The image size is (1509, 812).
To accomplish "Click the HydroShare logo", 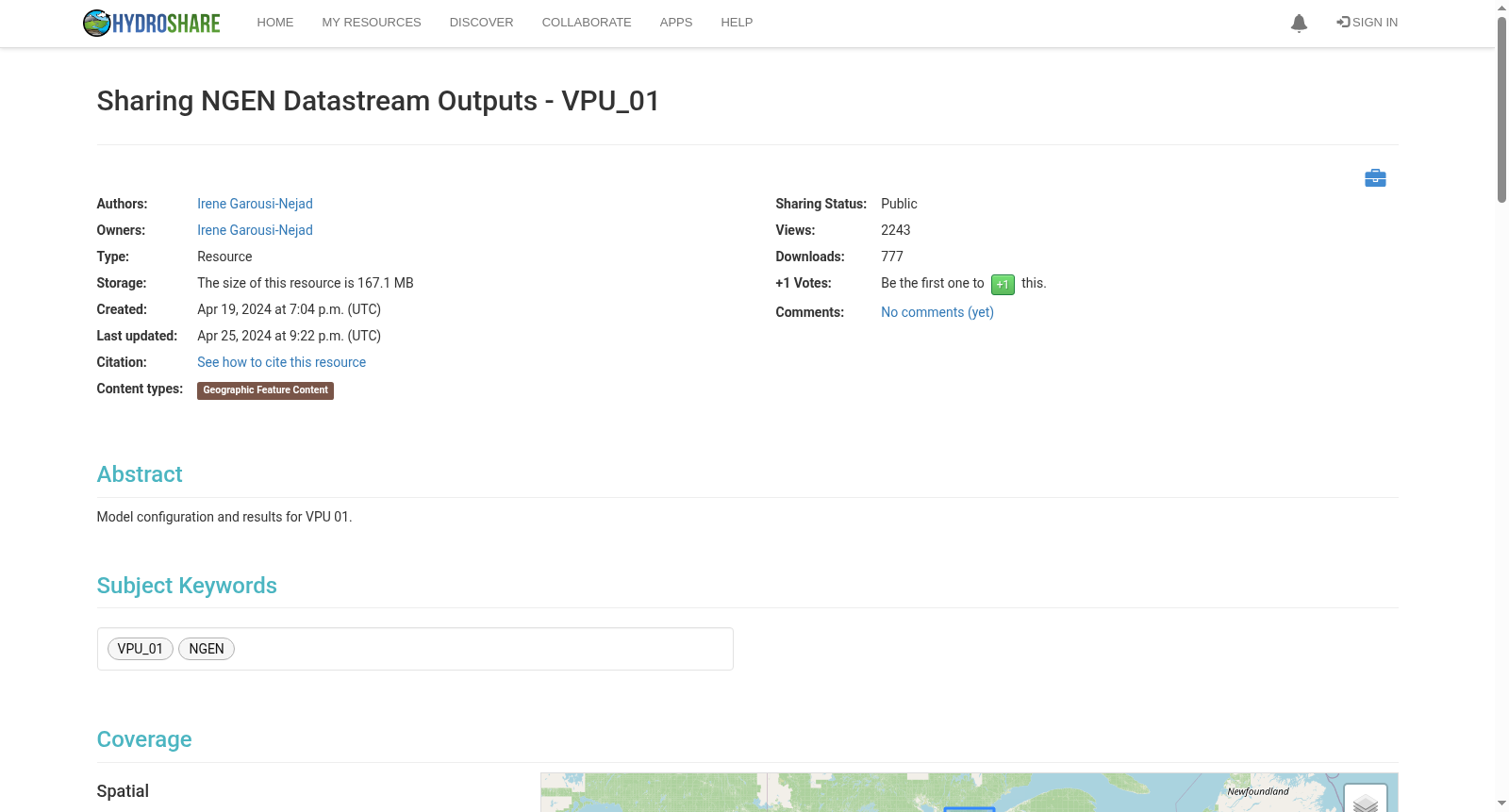I will click(151, 23).
